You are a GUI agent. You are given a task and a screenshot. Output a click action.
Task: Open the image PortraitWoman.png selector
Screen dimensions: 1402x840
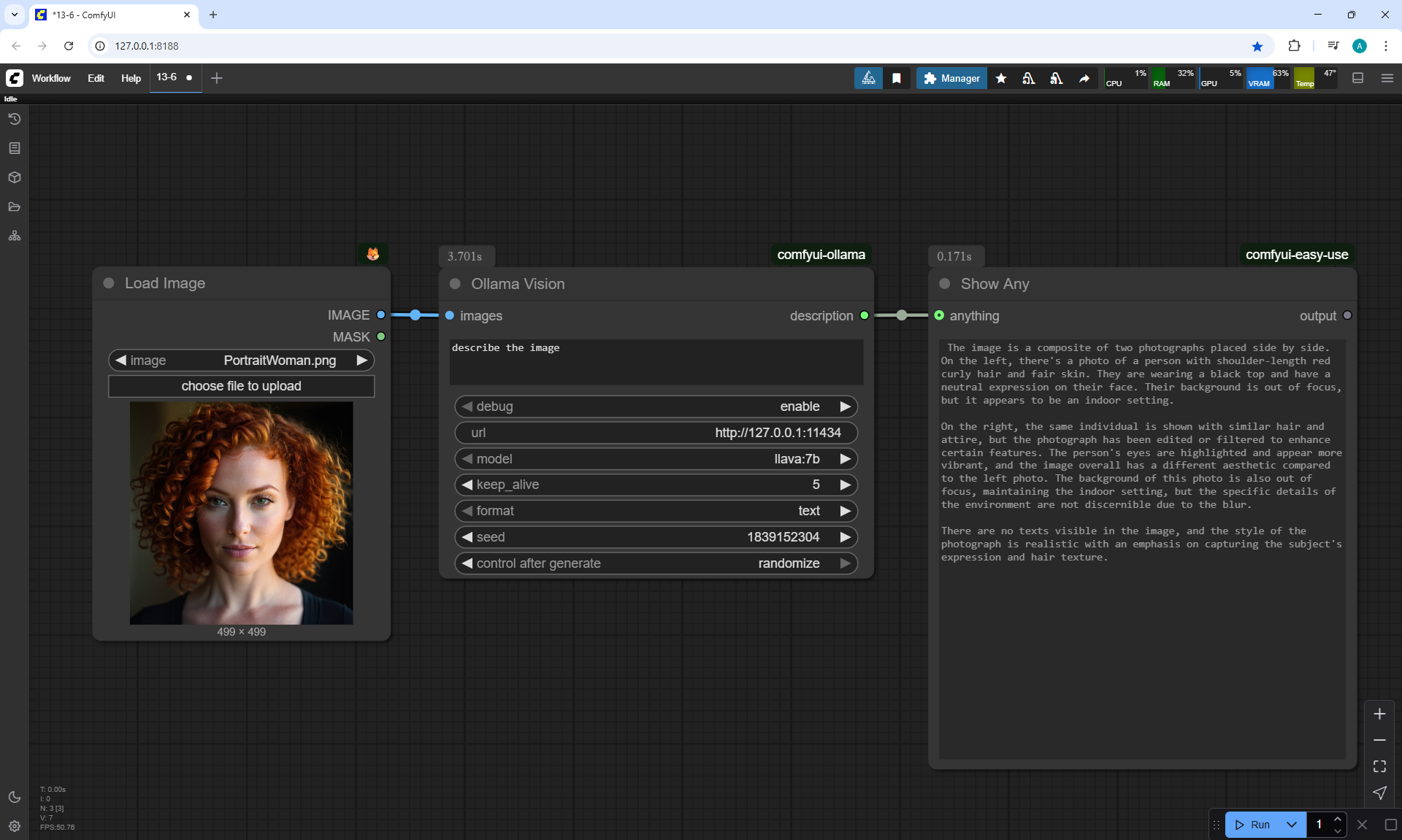(x=241, y=361)
